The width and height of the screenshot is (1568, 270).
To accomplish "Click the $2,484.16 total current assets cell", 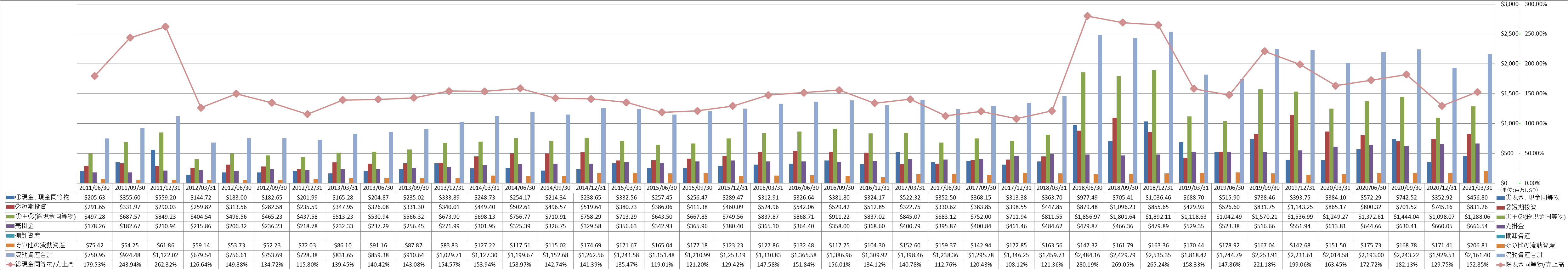I will [1087, 255].
